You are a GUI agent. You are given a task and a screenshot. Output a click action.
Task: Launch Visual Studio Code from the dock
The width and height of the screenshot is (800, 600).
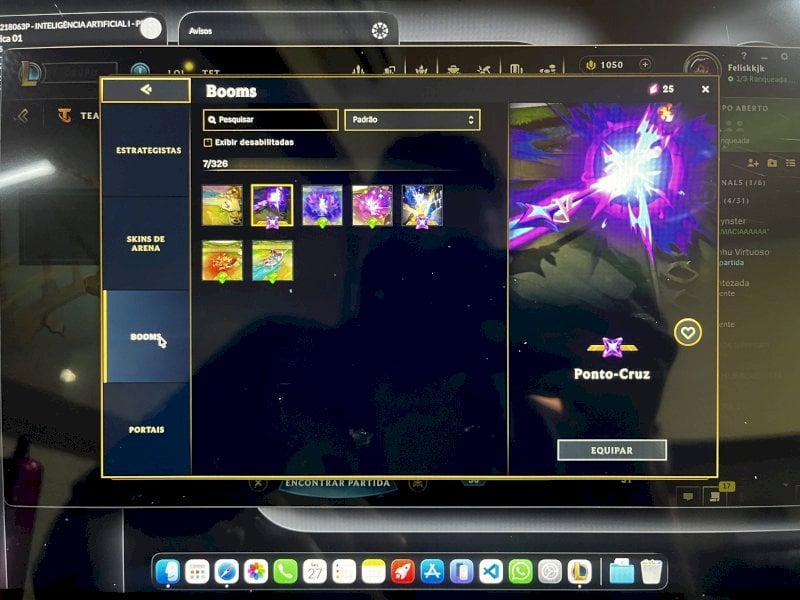pos(491,571)
